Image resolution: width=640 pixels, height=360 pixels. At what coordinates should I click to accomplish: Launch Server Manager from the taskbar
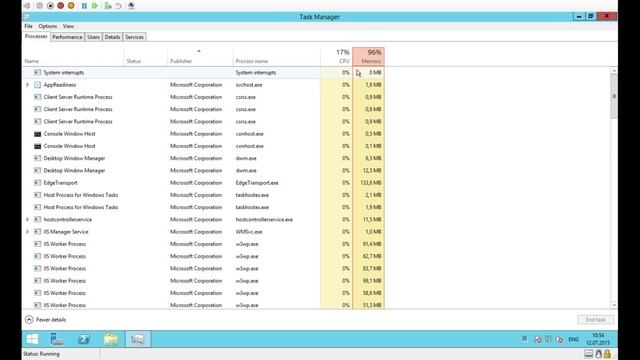click(x=57, y=339)
